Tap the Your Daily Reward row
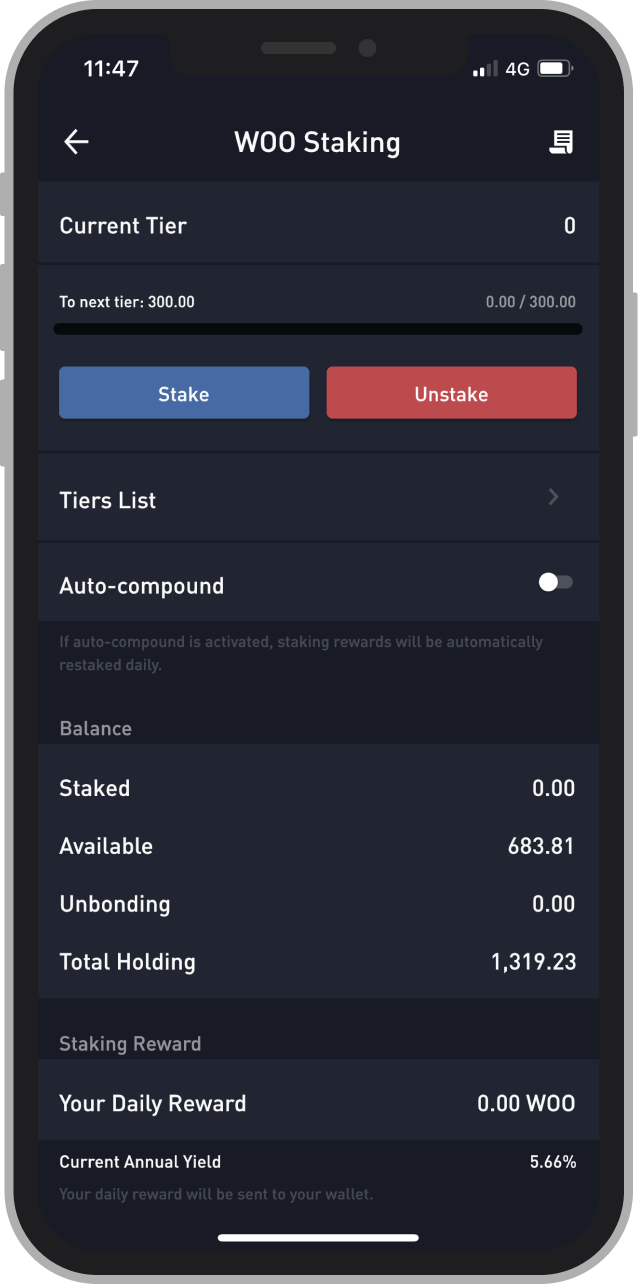The height and width of the screenshot is (1285, 638). pos(319,1103)
